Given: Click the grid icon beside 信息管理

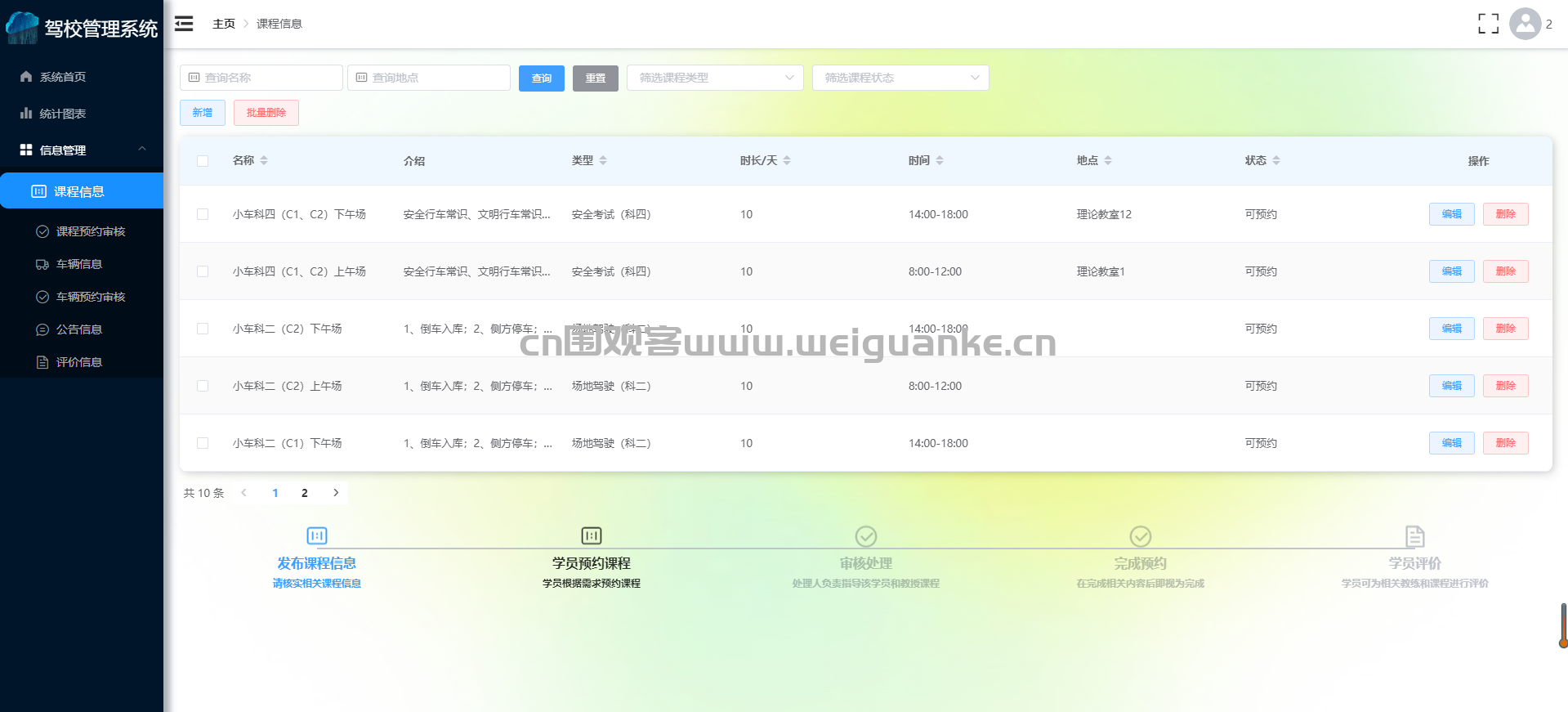Looking at the screenshot, I should (26, 150).
